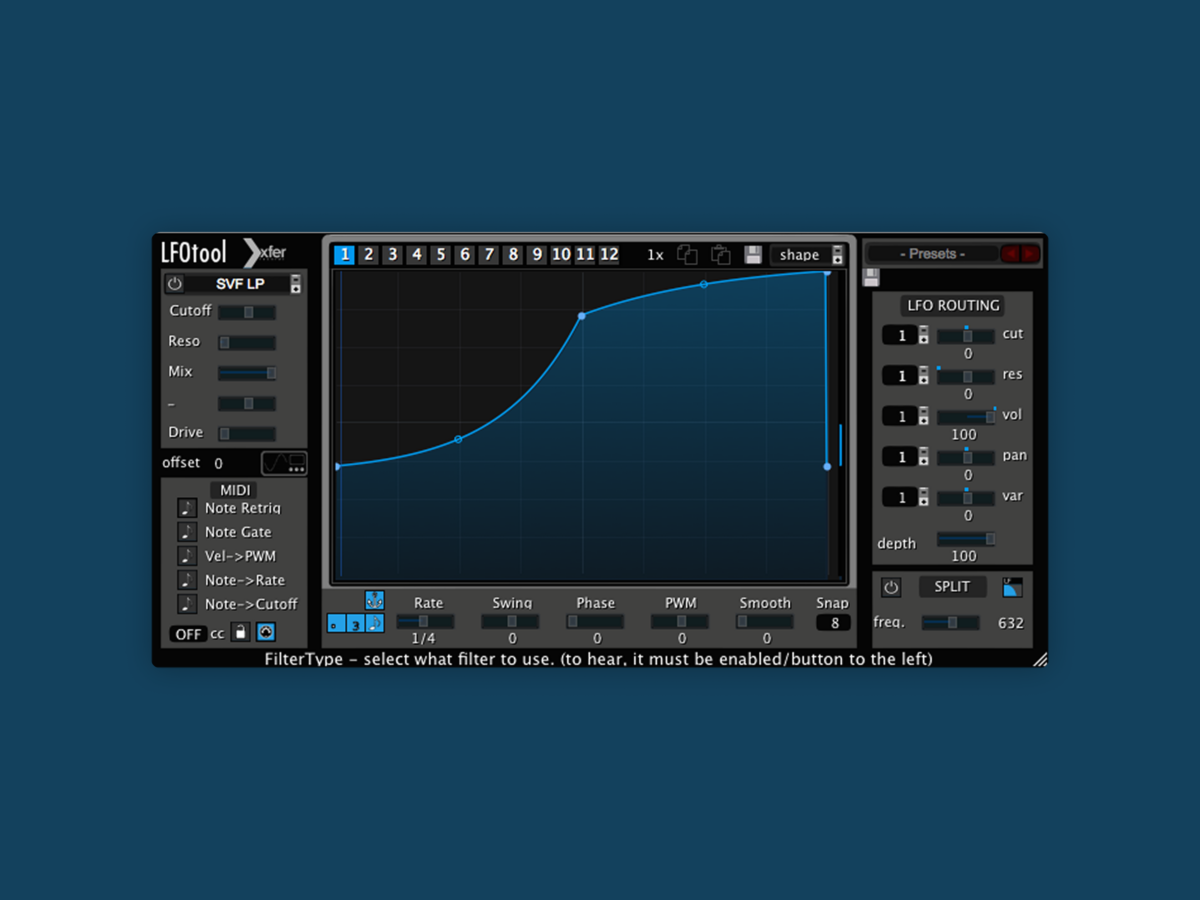Image resolution: width=1200 pixels, height=900 pixels.
Task: Toggle the Note Gate MIDI note icon
Action: [x=187, y=532]
